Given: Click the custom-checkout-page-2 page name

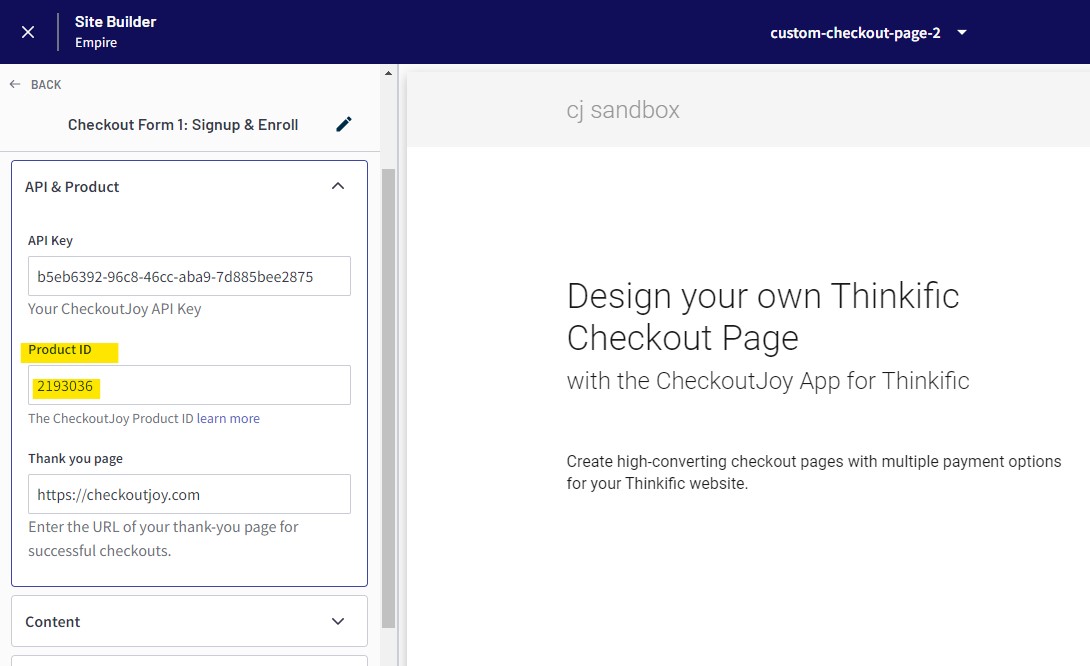Looking at the screenshot, I should pos(855,33).
